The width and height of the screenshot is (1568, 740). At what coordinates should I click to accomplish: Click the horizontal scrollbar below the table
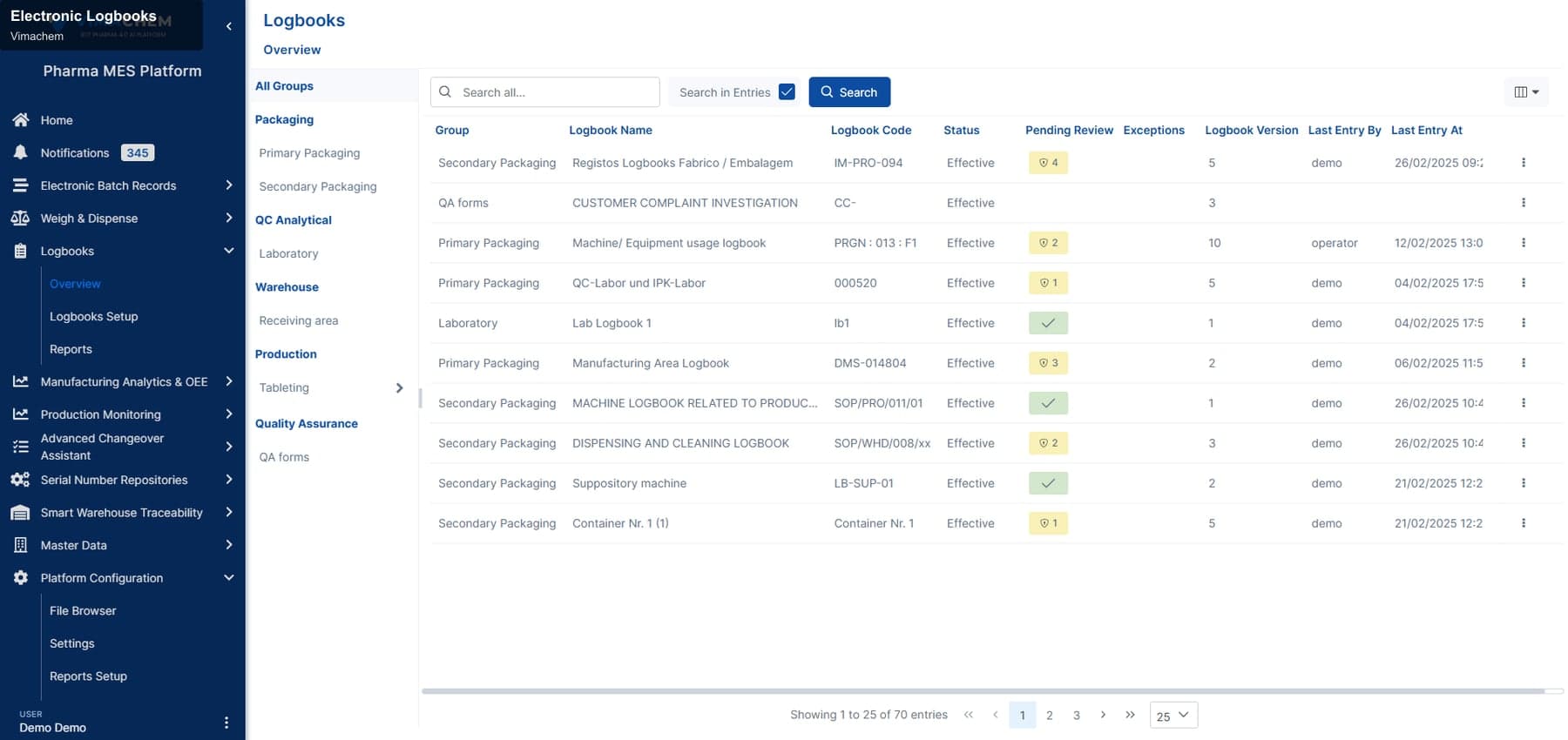(x=983, y=691)
